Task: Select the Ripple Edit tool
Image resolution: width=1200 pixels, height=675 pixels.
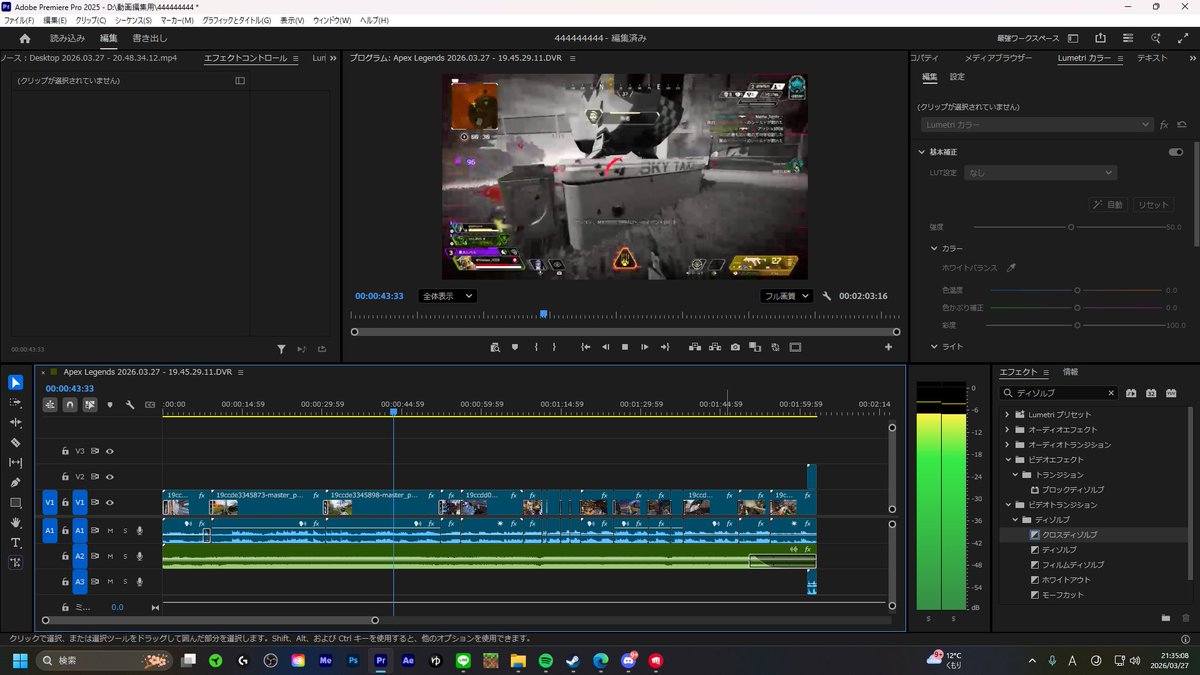Action: tap(15, 422)
